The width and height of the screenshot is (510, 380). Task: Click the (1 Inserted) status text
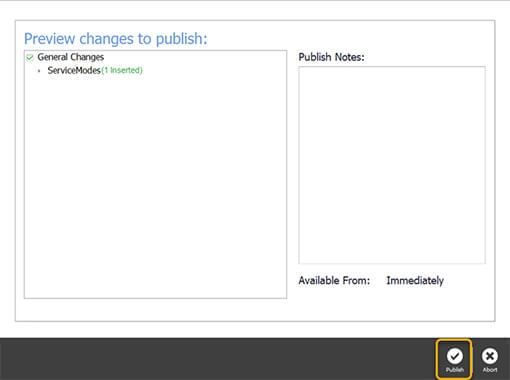pos(122,70)
